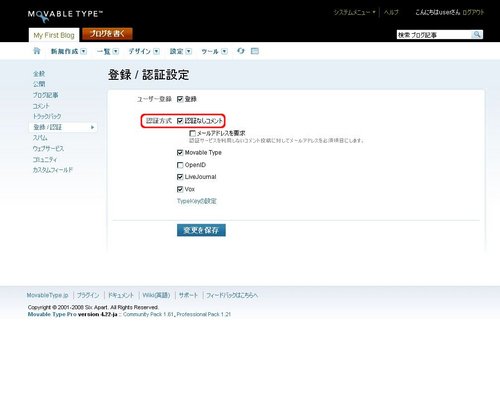Select カスタムフィールド in settings sidebar
Screen dimensions: 500x394
pyautogui.click(x=53, y=170)
